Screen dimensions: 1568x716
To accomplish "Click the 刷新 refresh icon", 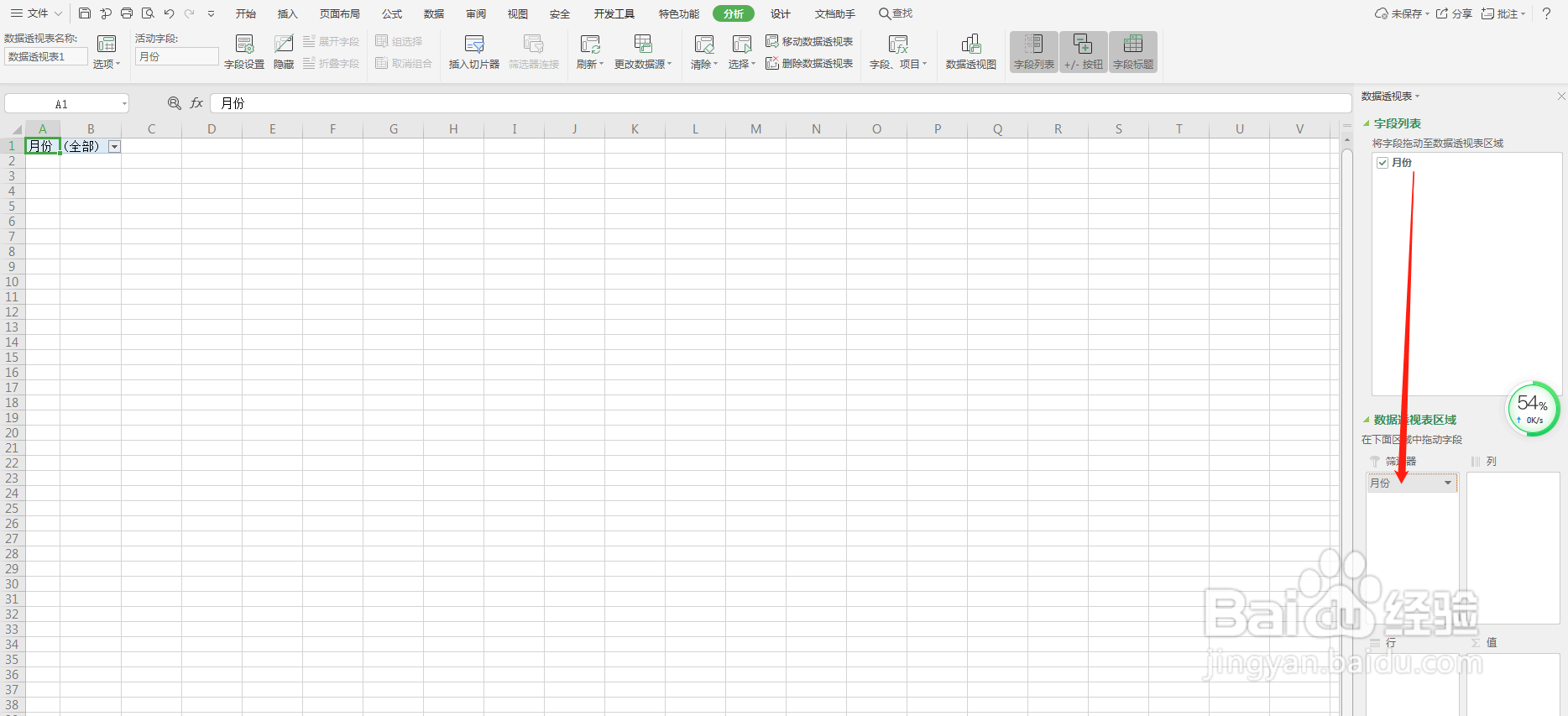I will coord(590,44).
